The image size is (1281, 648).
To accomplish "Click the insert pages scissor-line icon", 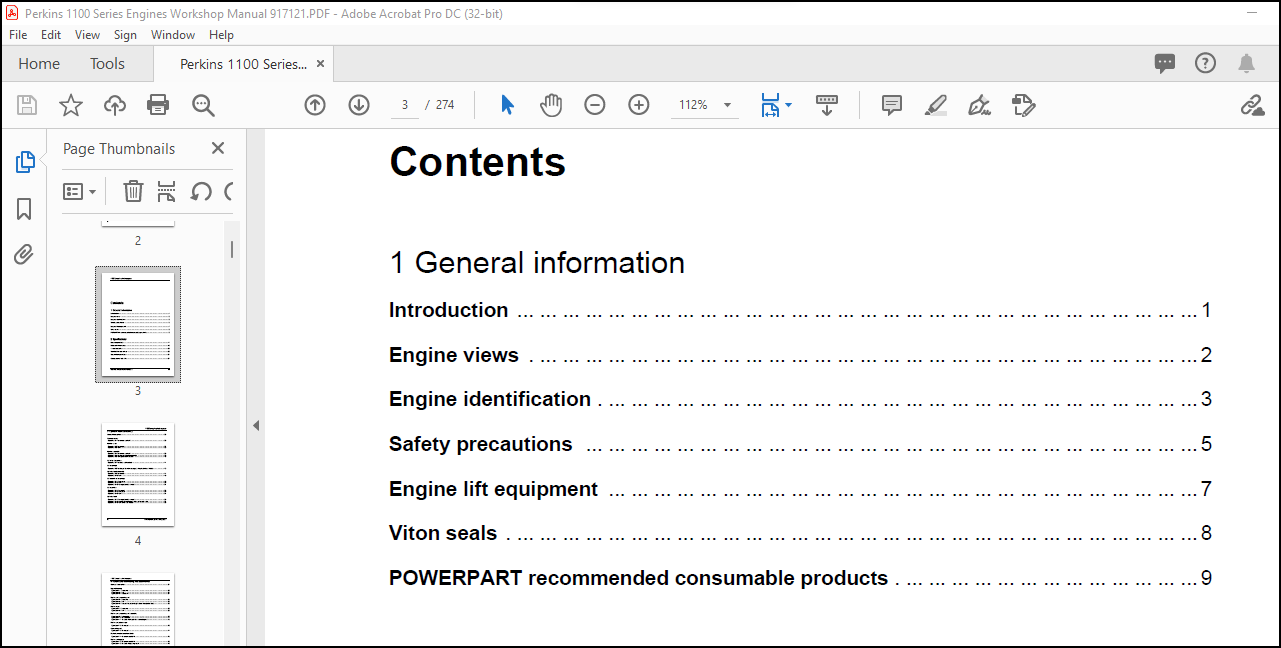I will (167, 191).
